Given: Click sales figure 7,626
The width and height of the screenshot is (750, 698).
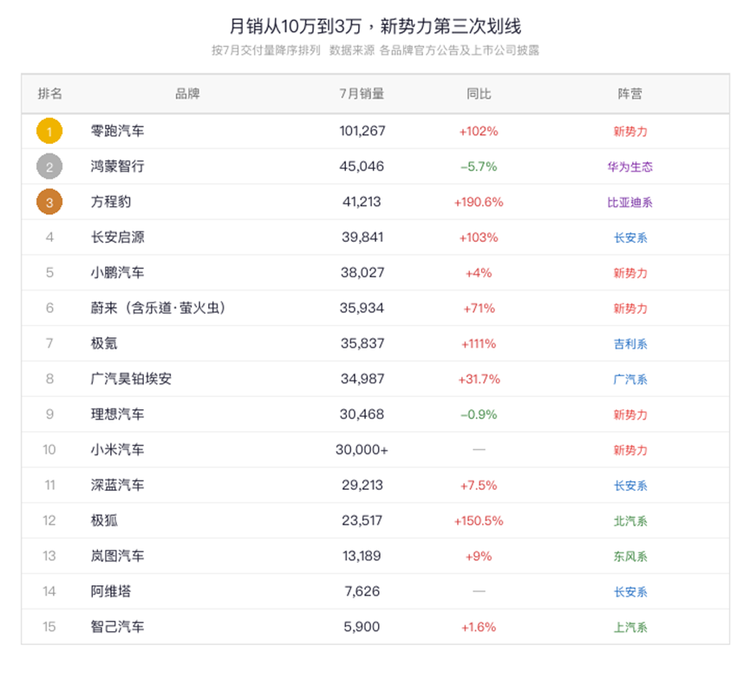Looking at the screenshot, I should tap(362, 591).
